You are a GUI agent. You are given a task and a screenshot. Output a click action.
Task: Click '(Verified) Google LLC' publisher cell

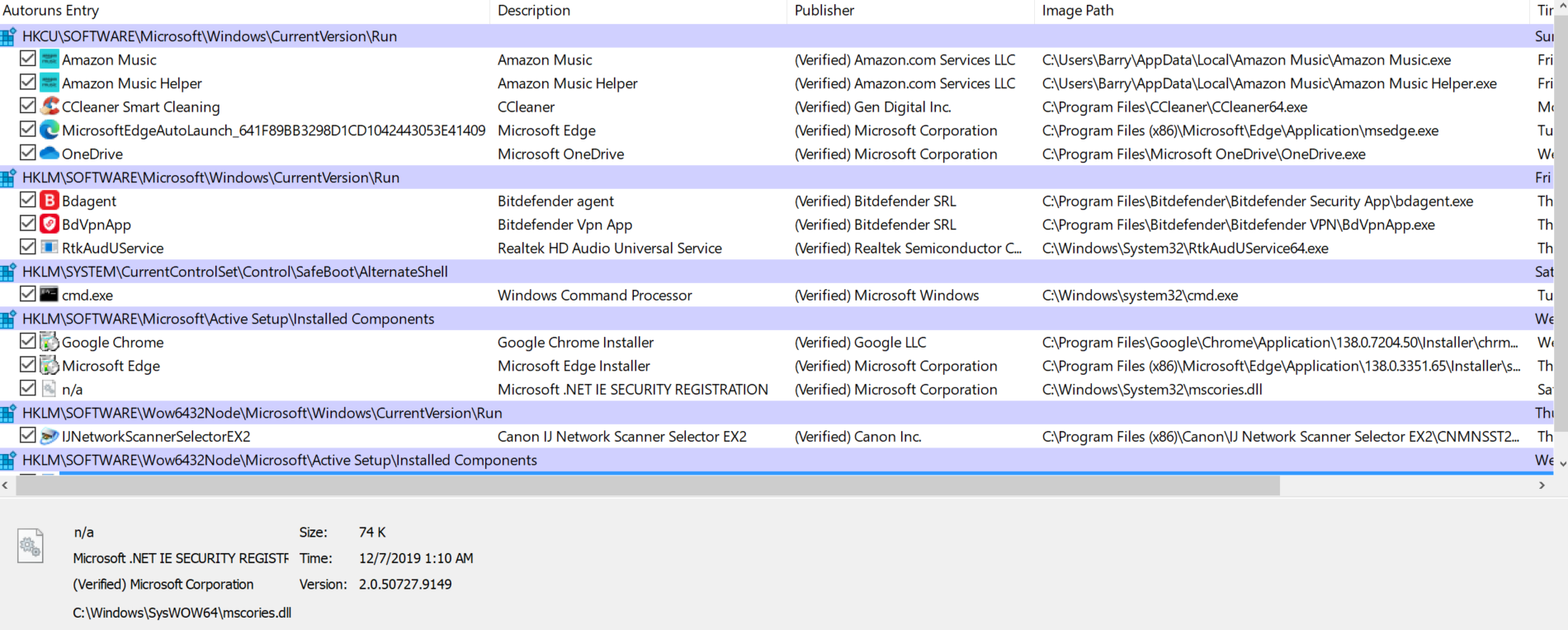pyautogui.click(x=860, y=342)
